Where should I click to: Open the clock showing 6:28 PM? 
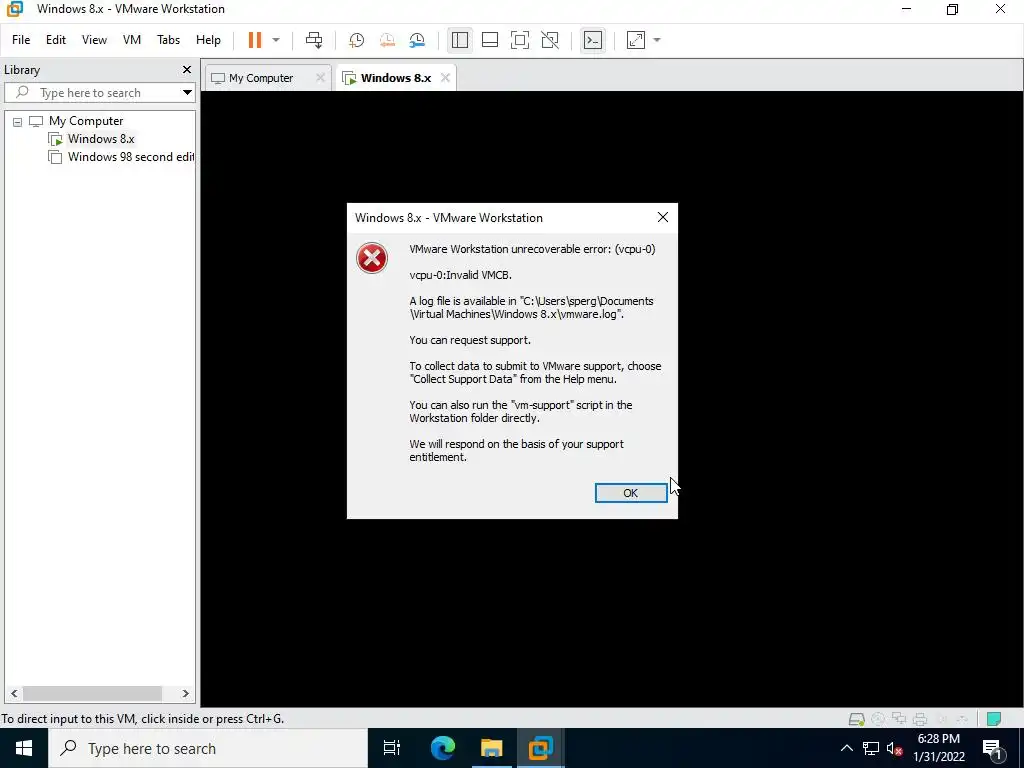tap(939, 748)
